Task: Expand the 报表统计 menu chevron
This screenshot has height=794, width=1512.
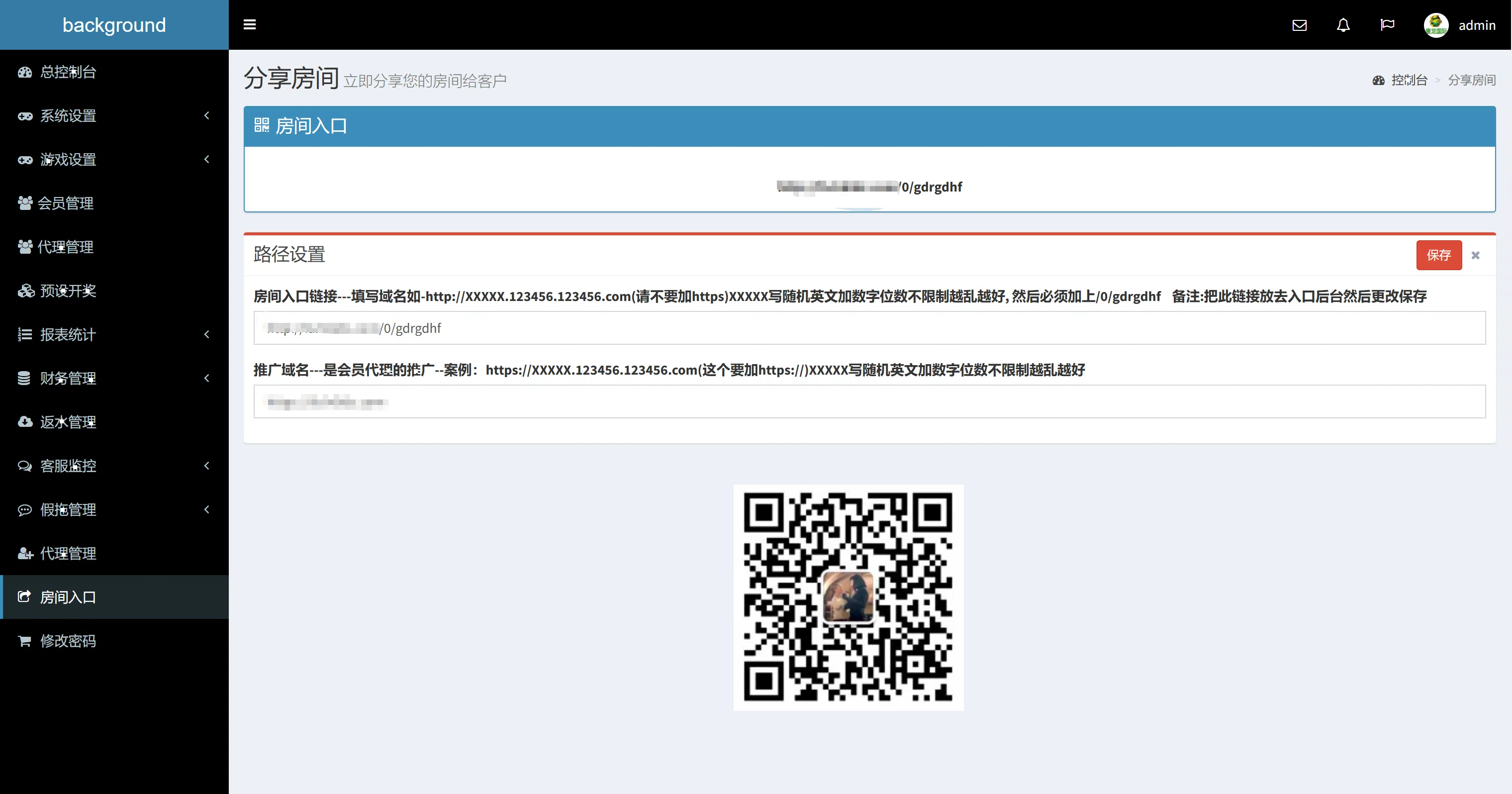Action: coord(206,334)
